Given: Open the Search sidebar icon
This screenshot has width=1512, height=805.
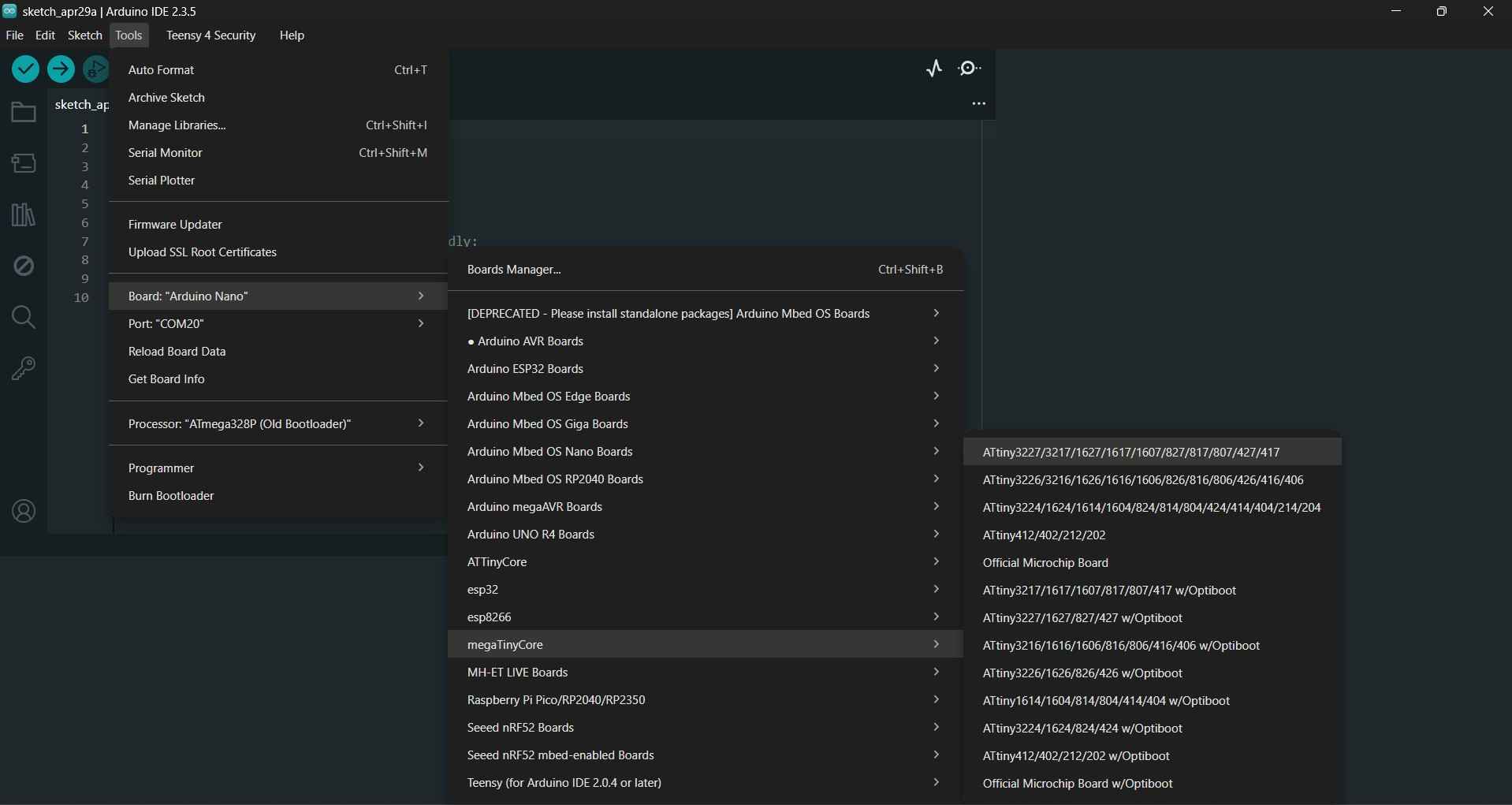Looking at the screenshot, I should tap(24, 317).
